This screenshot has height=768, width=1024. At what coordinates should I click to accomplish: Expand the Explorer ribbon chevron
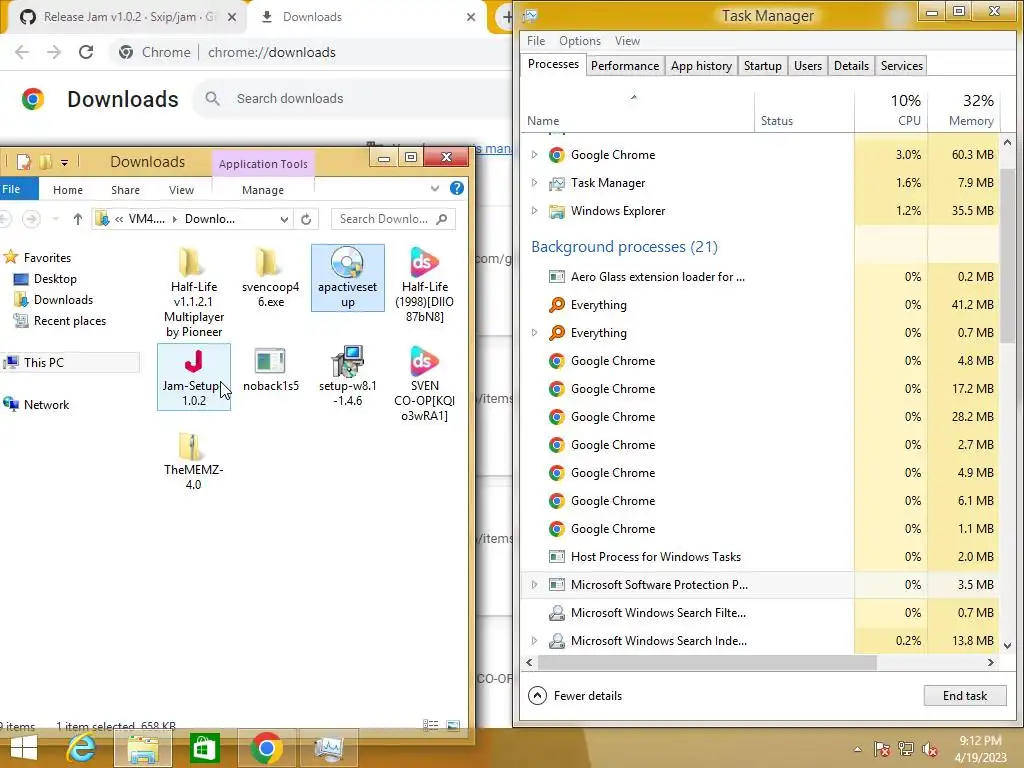tap(435, 189)
